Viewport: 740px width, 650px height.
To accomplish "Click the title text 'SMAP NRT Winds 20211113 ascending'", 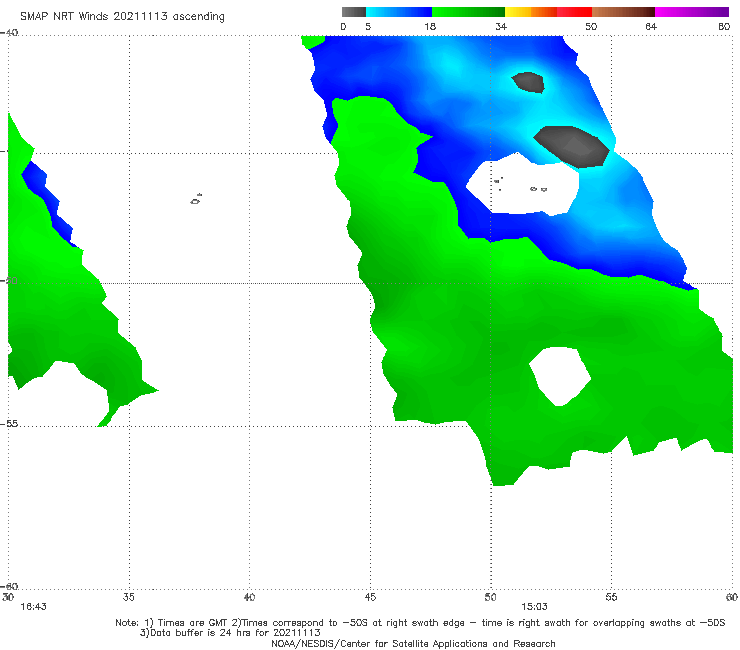I will (122, 17).
